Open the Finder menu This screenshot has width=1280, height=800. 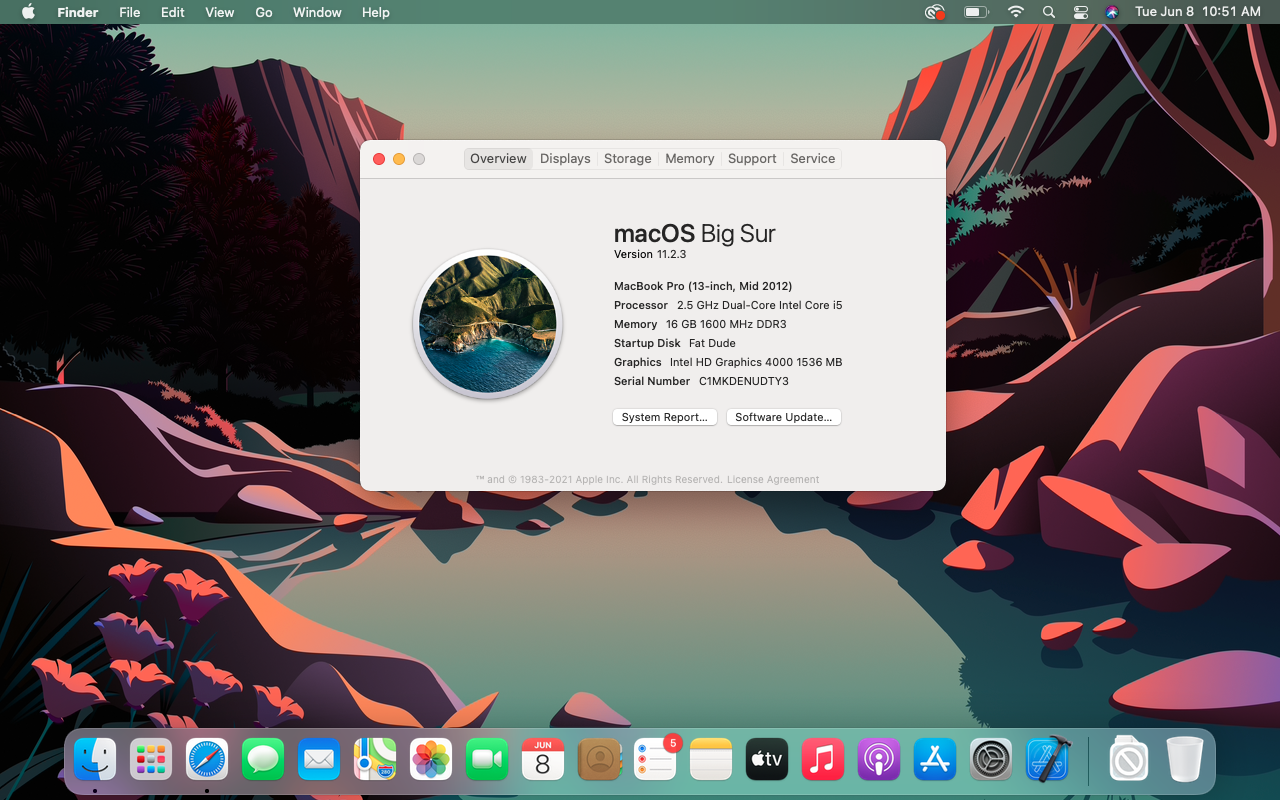click(x=77, y=12)
